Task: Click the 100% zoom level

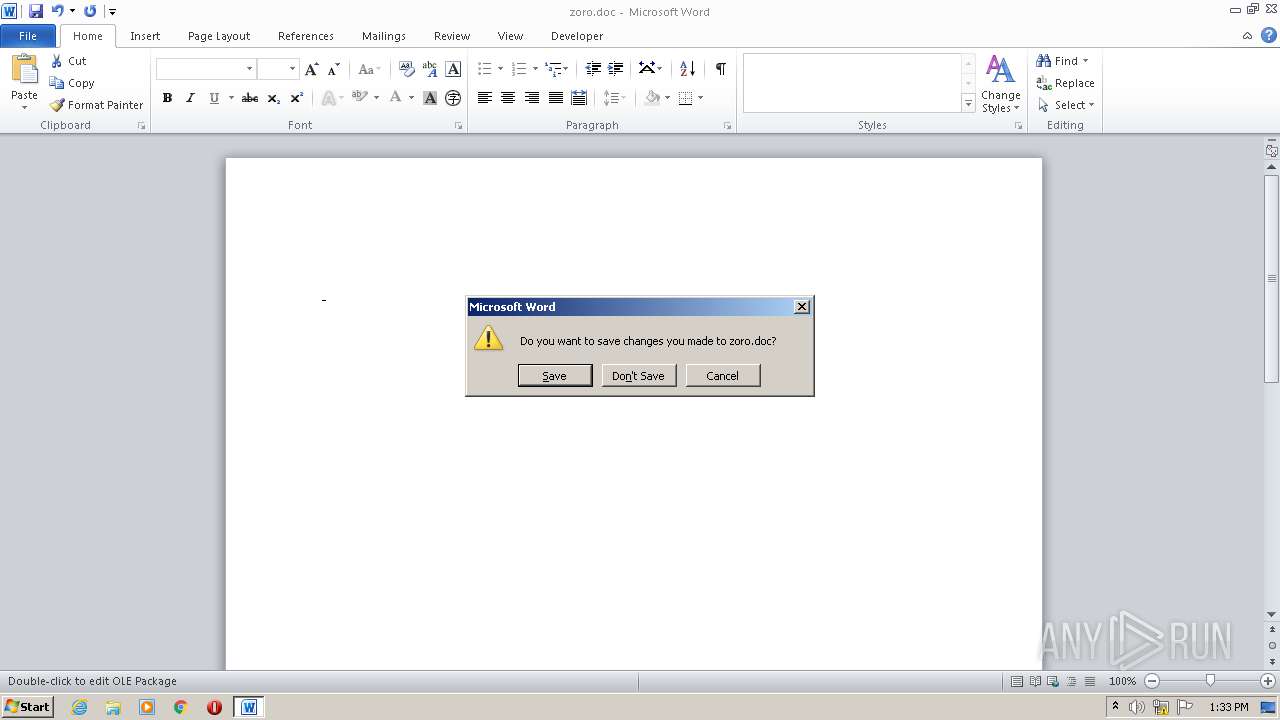Action: 1123,681
